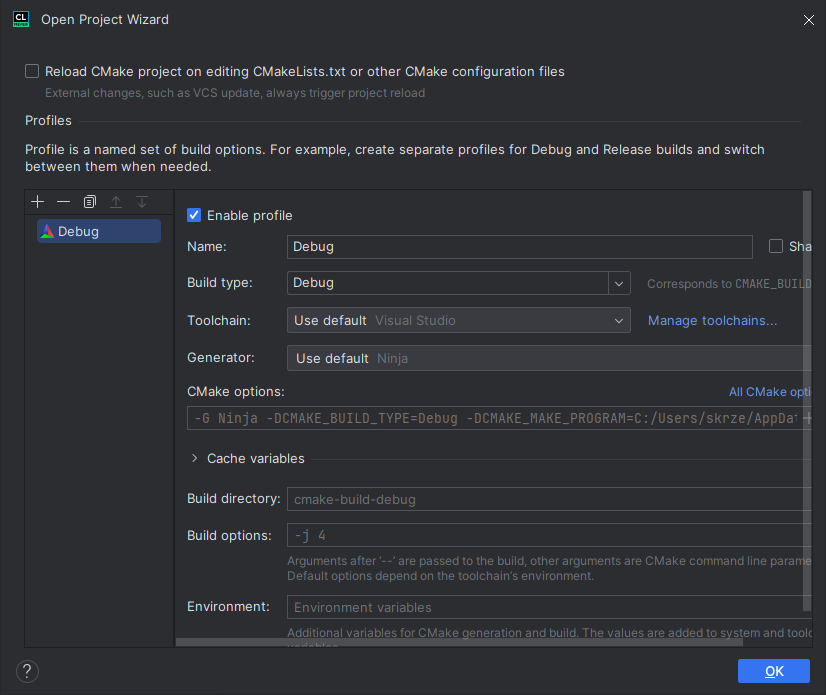This screenshot has width=826, height=695.
Task: Click the Build options -j 4 field
Action: point(549,535)
